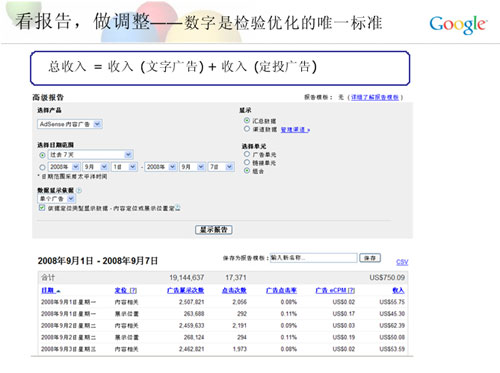This screenshot has height=373, width=500.
Task: Choose the 链接单元 radio option
Action: pyautogui.click(x=247, y=162)
